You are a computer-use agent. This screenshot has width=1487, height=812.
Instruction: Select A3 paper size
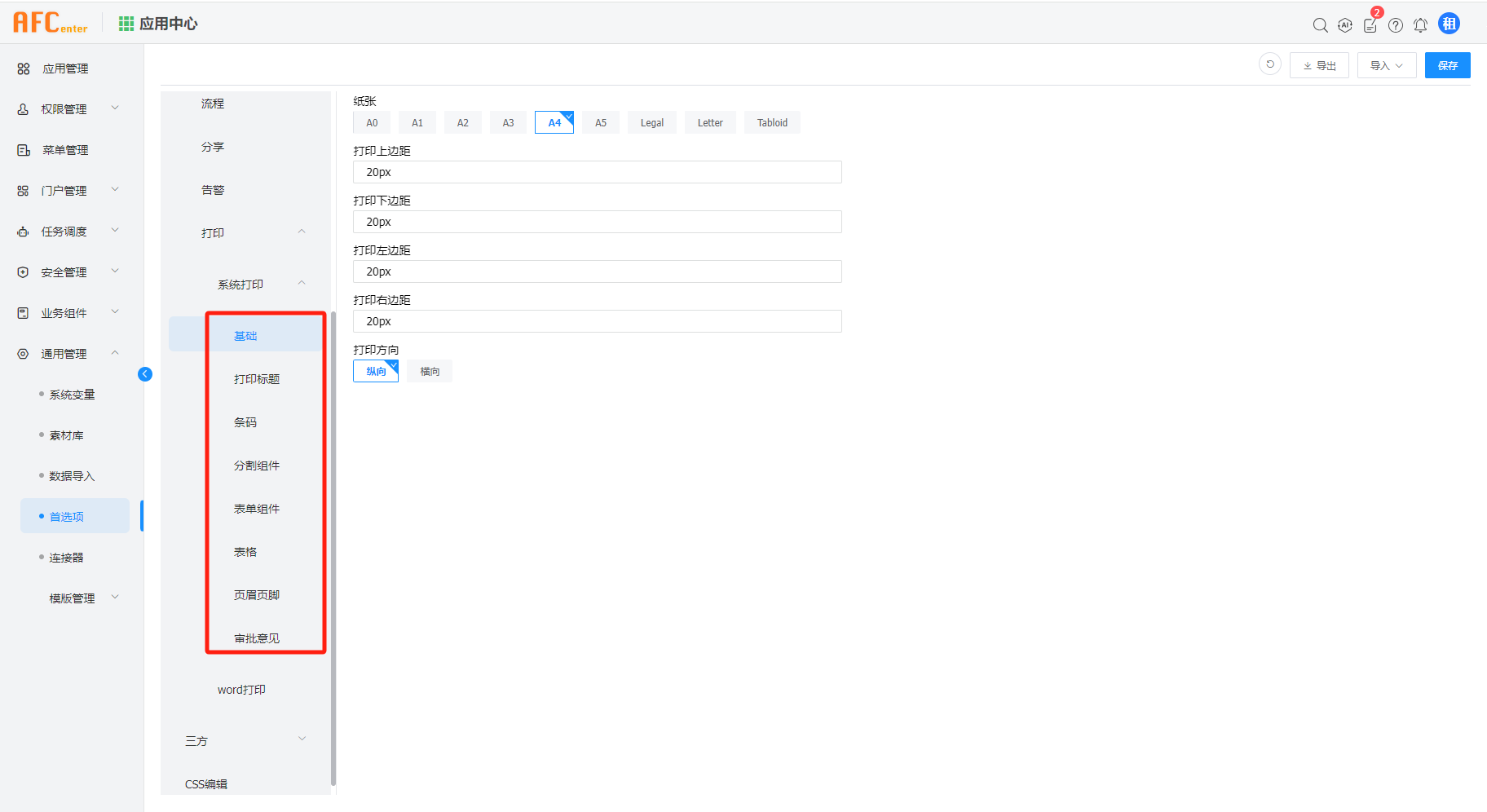click(x=508, y=123)
